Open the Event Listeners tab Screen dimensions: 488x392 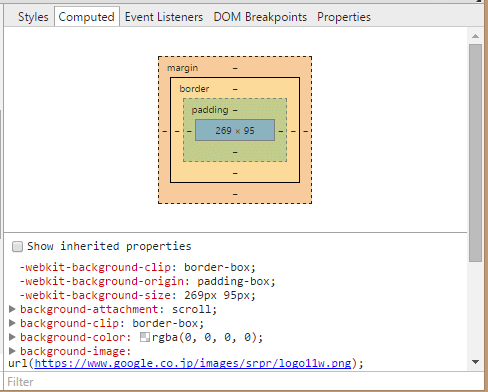[164, 17]
